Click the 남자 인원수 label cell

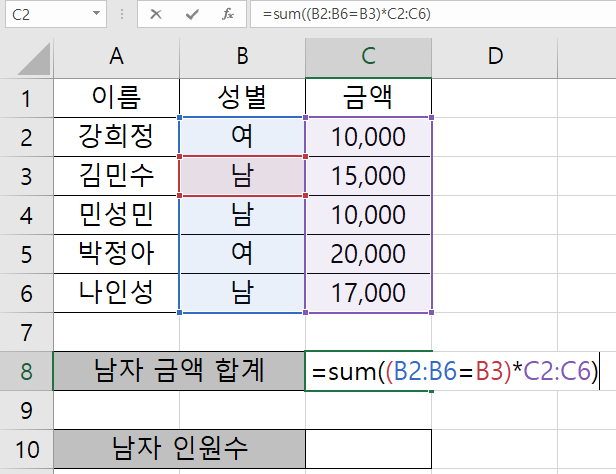(179, 449)
